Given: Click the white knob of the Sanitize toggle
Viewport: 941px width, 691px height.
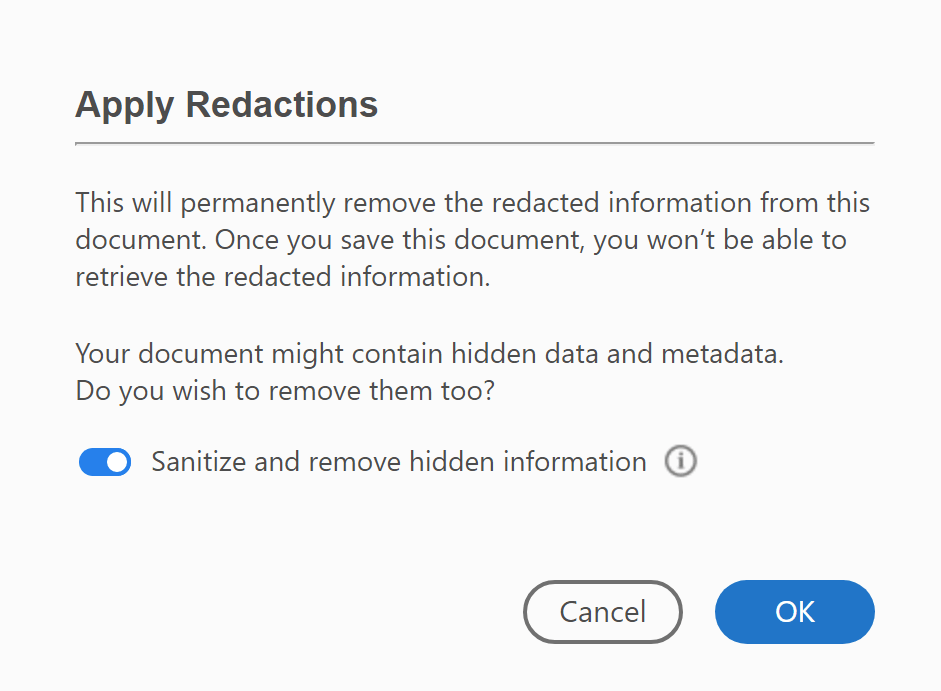Looking at the screenshot, I should [x=117, y=462].
